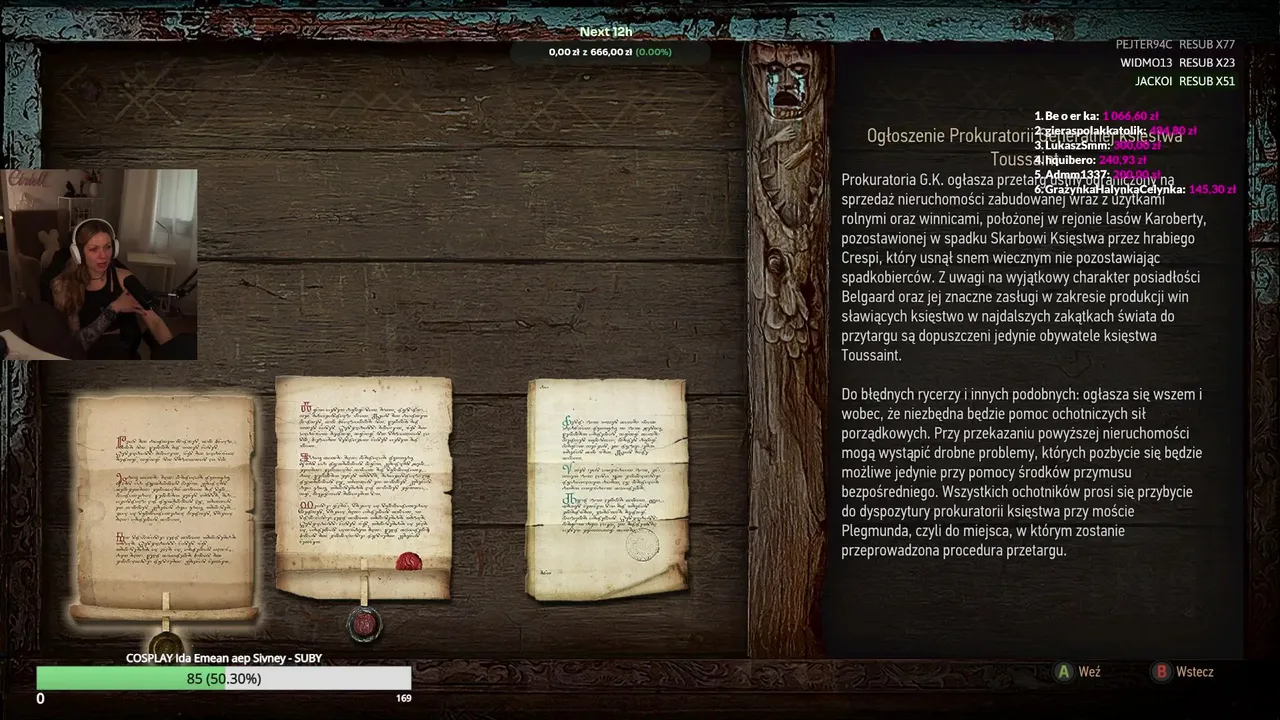Click the streamer webcam overlay
Image resolution: width=1280 pixels, height=720 pixels.
[x=99, y=264]
